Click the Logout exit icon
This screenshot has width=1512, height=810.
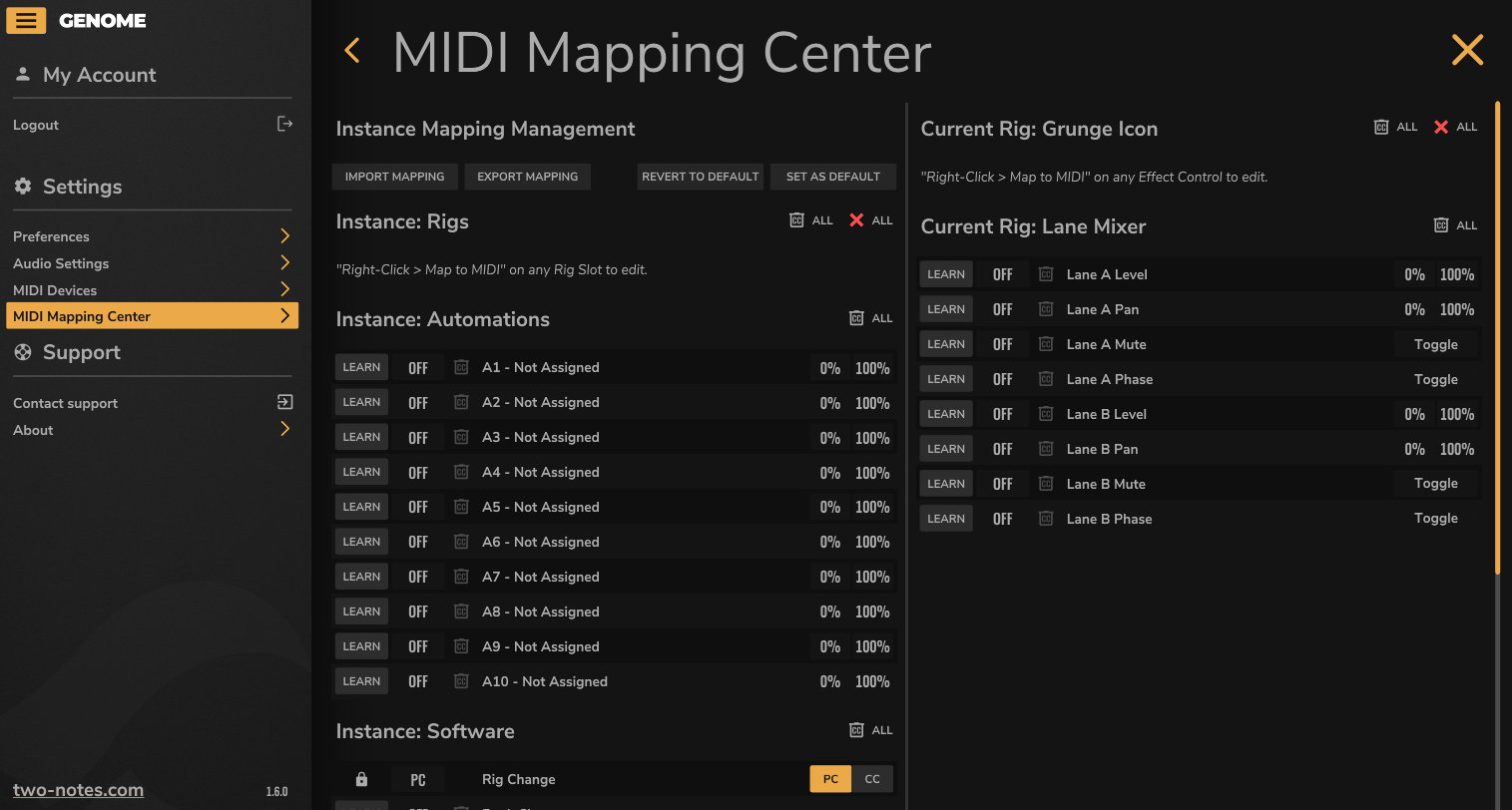click(x=284, y=124)
